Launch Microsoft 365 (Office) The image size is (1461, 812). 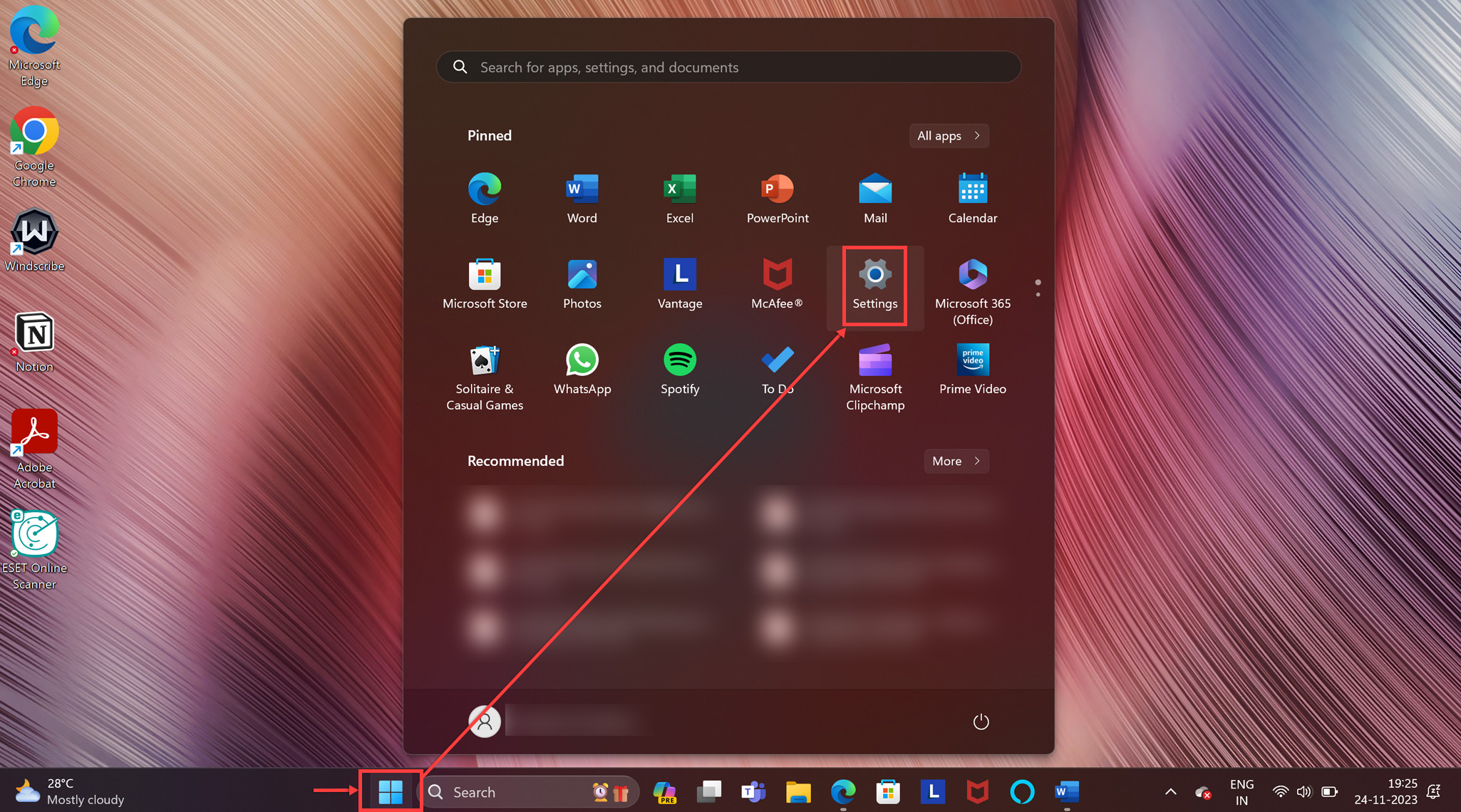973,291
